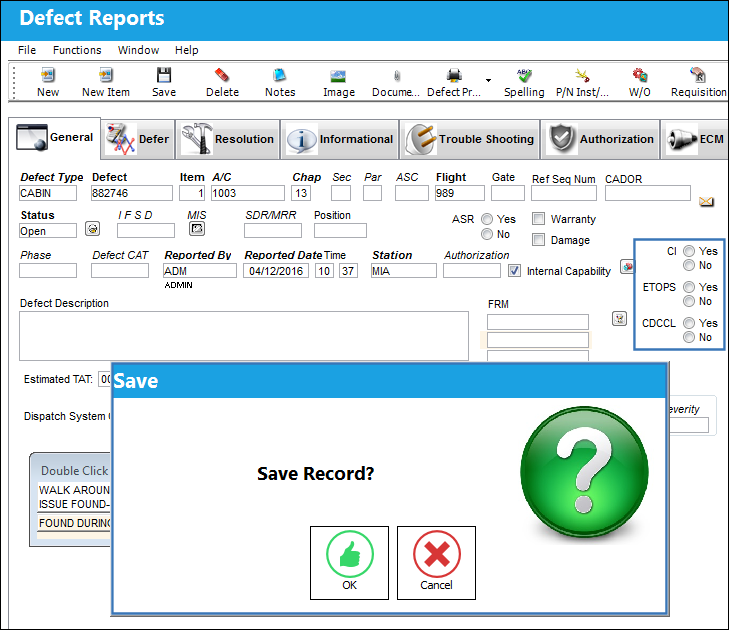Click the envelope icon near CADOR
729x630 pixels.
[706, 201]
